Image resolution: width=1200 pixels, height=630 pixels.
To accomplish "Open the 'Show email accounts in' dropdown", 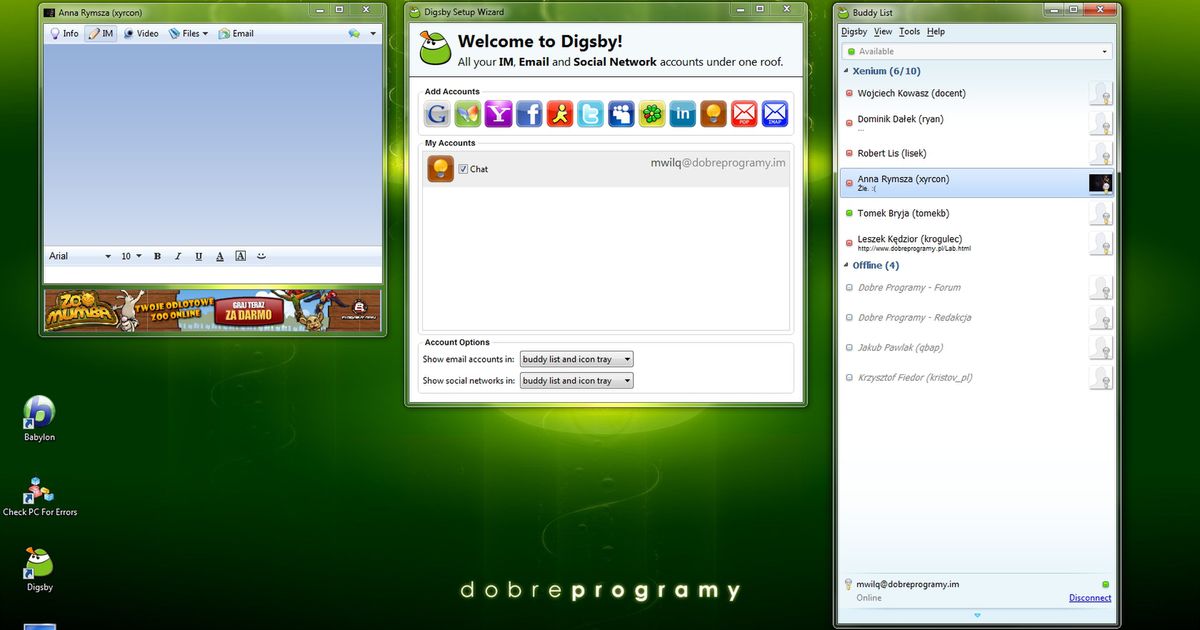I will coord(628,359).
